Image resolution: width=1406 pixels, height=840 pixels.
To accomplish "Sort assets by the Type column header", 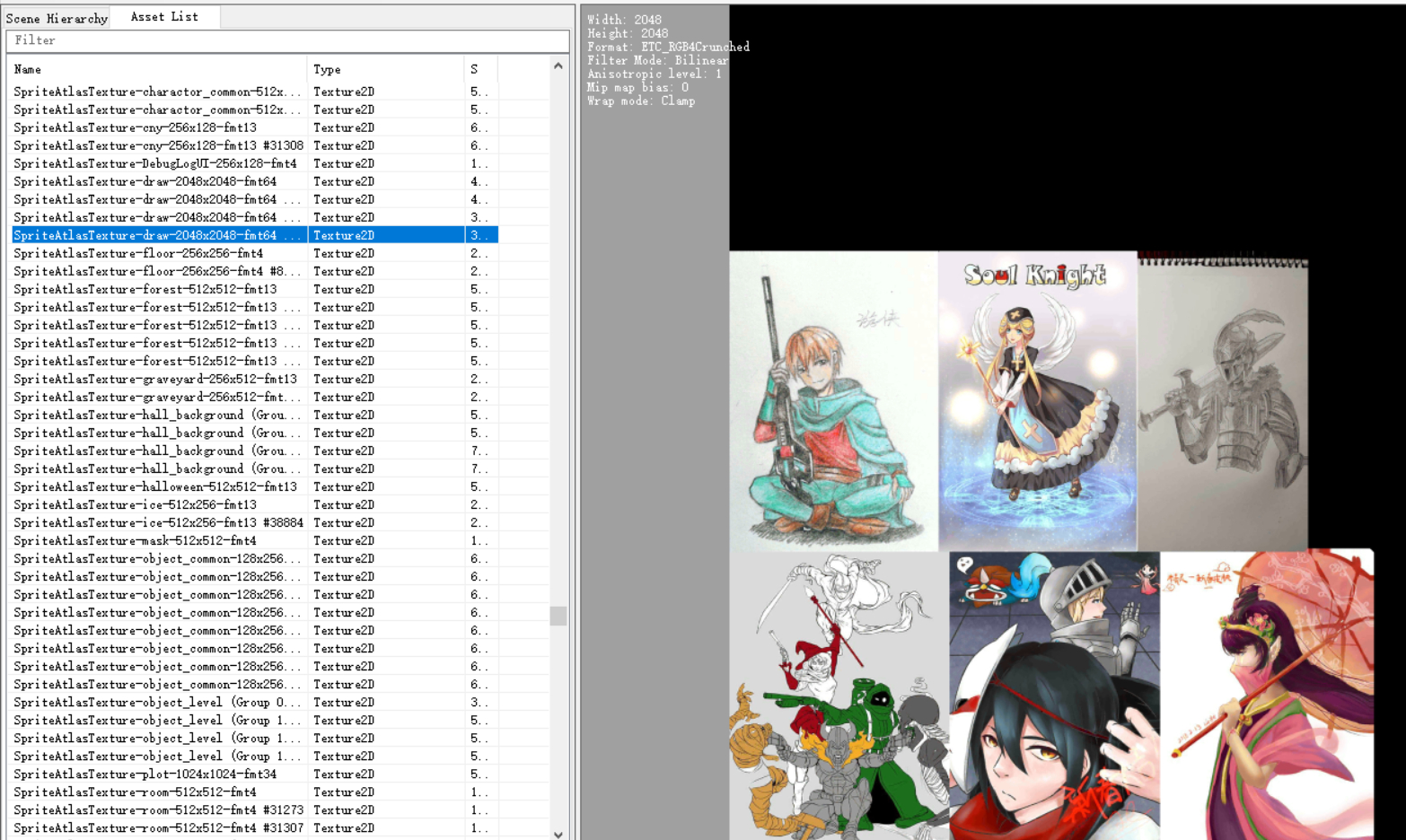I will pyautogui.click(x=386, y=69).
